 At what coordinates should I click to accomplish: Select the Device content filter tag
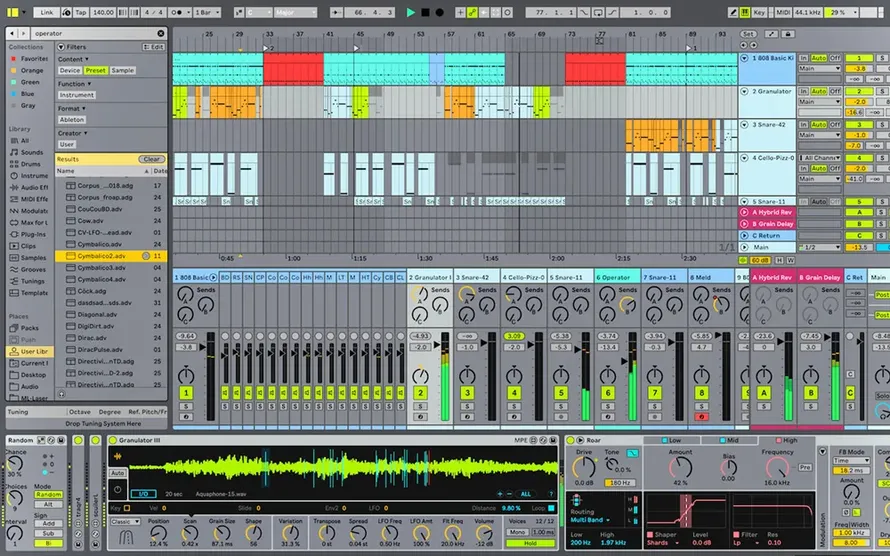click(70, 70)
